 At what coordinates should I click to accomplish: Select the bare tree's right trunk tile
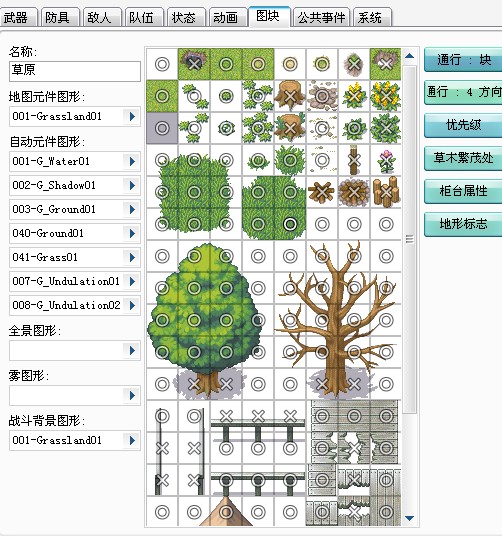tap(354, 384)
